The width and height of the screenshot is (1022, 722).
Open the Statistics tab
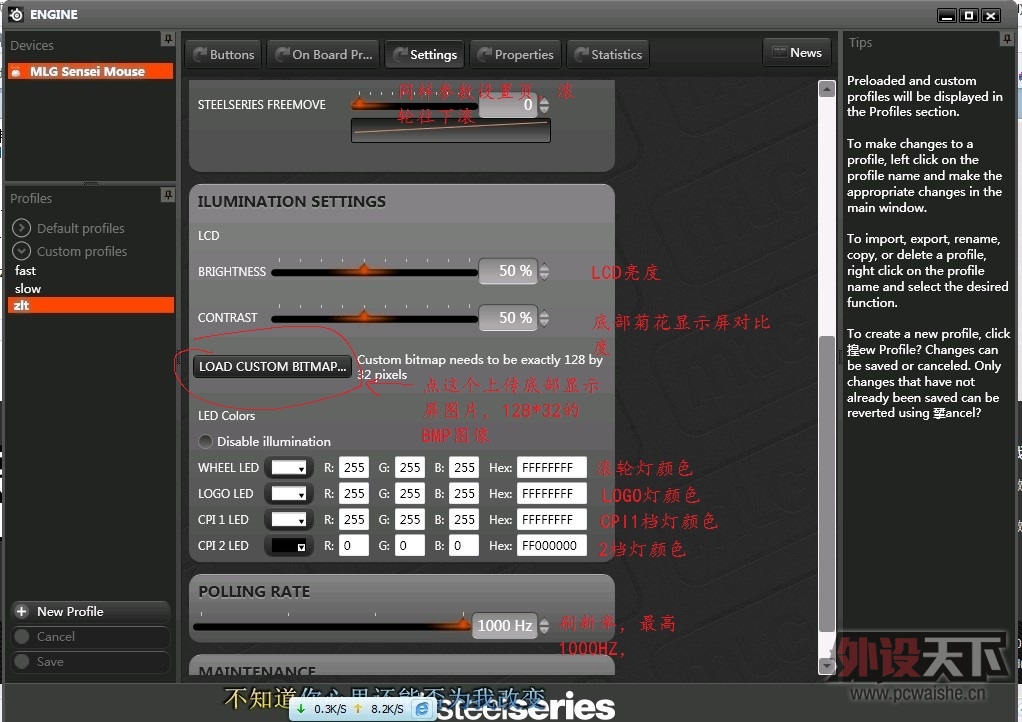[608, 55]
